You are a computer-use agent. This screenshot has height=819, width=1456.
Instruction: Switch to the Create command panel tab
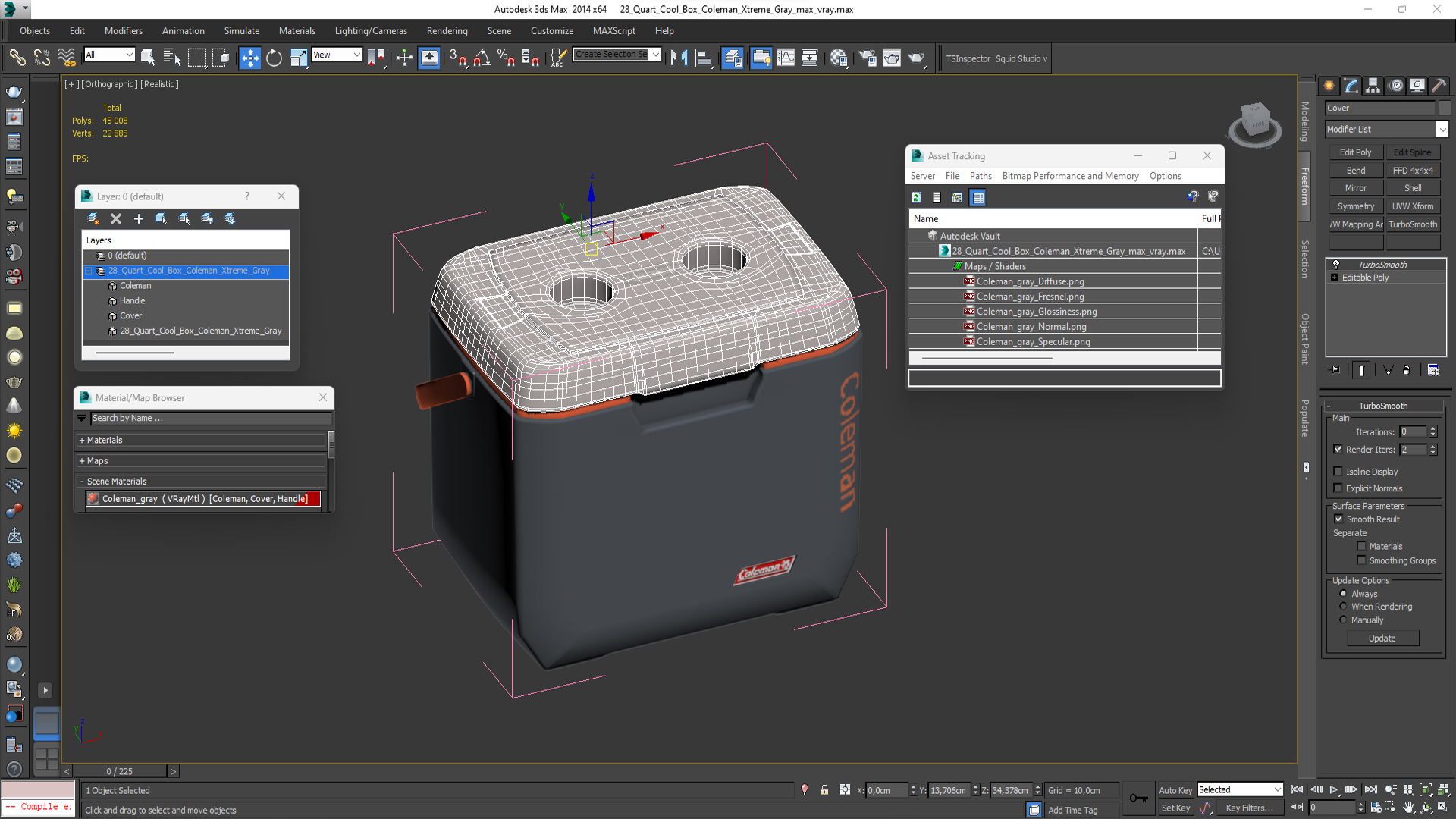(1329, 86)
